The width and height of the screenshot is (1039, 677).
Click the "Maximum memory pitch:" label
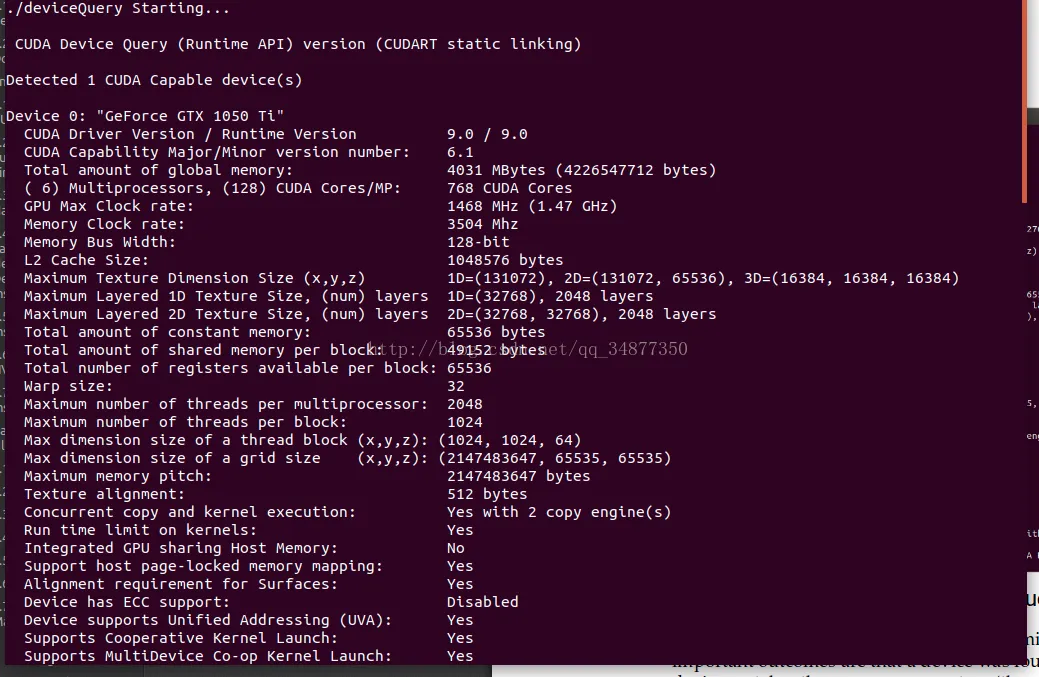[118, 476]
